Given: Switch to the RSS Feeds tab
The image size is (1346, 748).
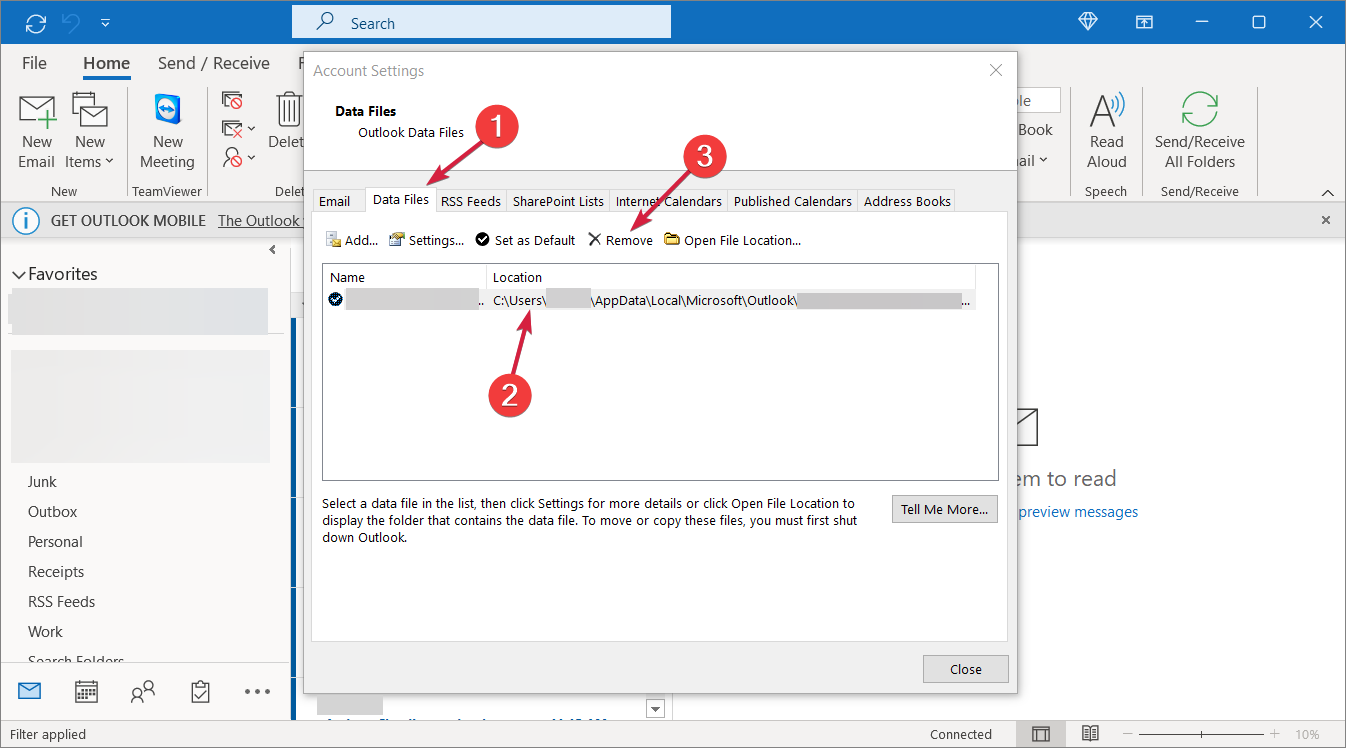Looking at the screenshot, I should click(x=471, y=201).
